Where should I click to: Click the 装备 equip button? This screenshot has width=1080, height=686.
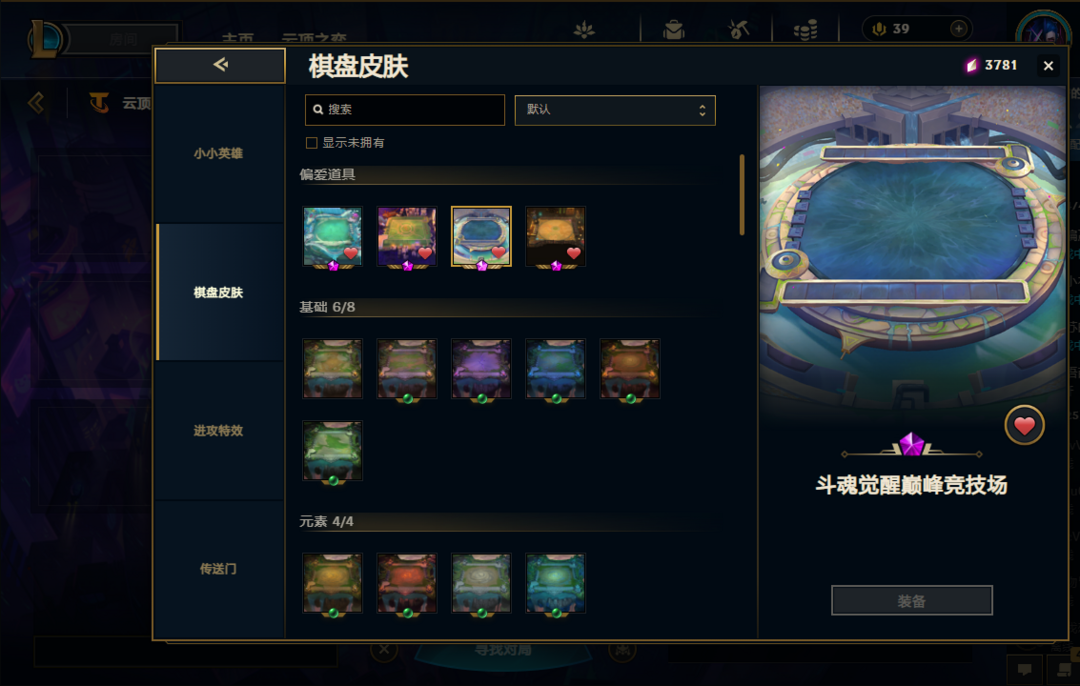911,601
